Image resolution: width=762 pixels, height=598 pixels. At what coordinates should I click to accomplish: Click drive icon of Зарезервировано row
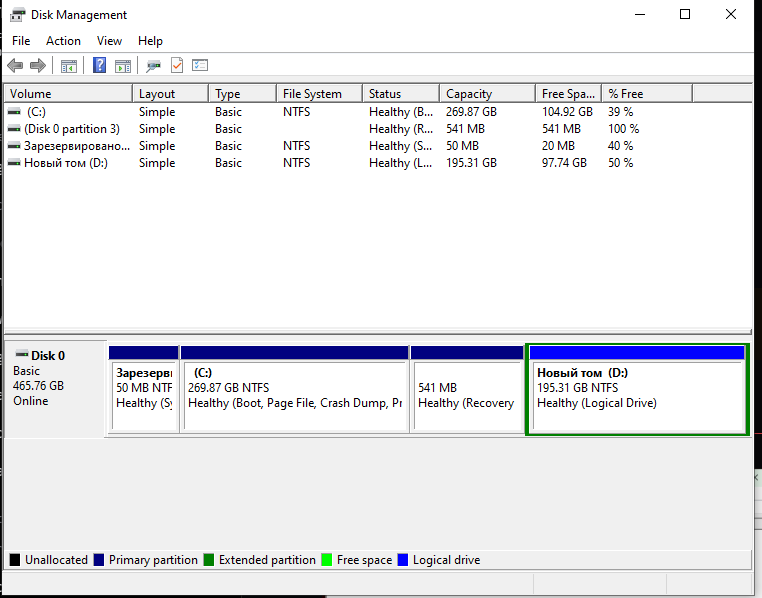click(14, 146)
